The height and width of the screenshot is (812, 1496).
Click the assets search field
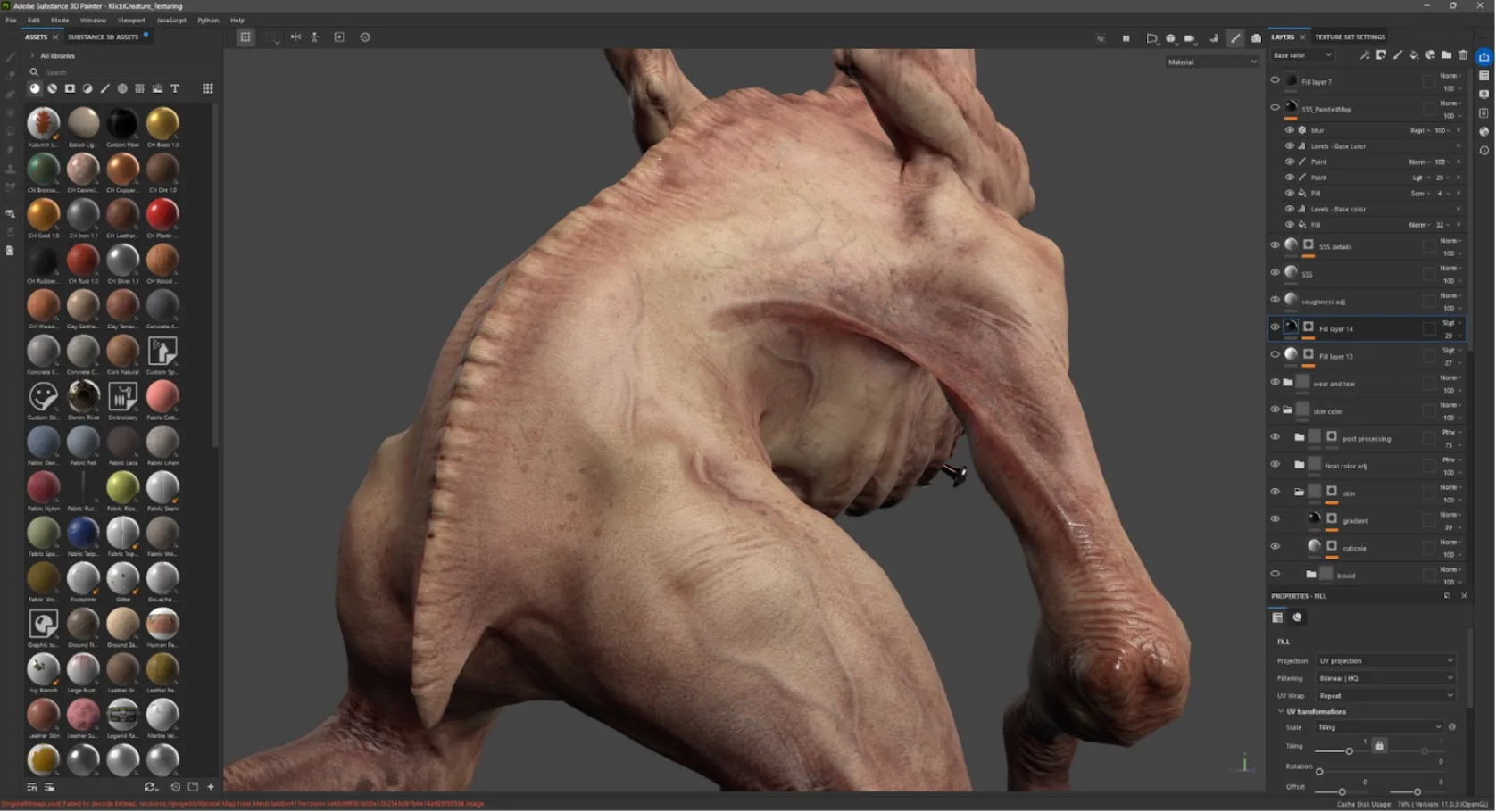tap(121, 72)
